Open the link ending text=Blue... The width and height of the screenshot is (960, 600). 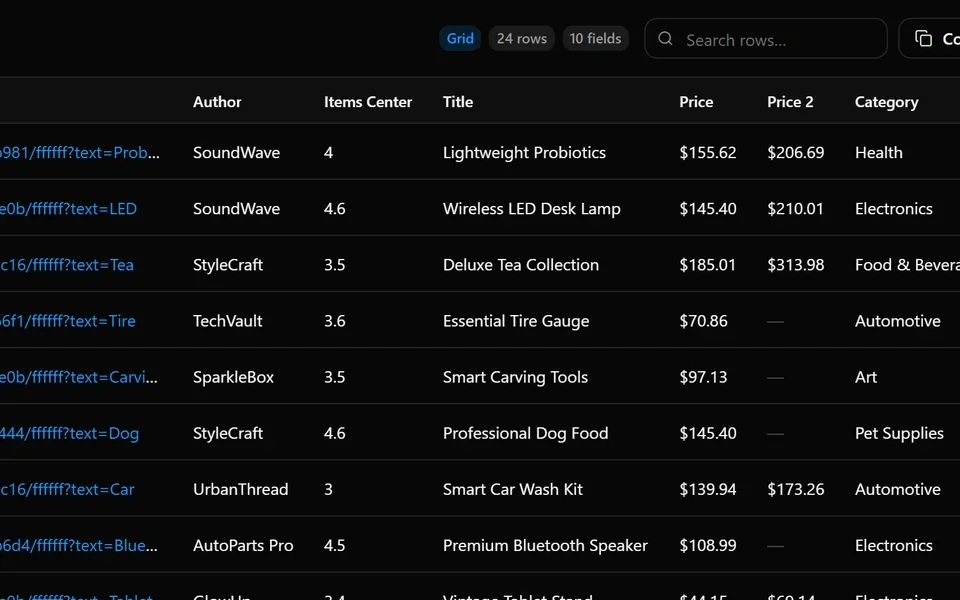[78, 546]
